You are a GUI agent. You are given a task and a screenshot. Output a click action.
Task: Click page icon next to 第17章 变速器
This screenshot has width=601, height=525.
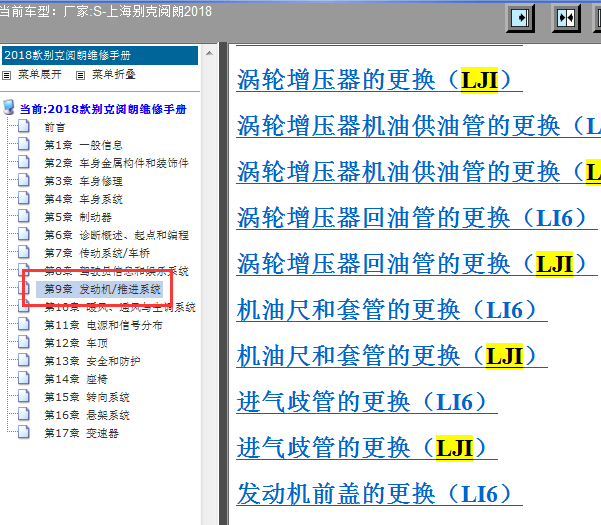24,432
